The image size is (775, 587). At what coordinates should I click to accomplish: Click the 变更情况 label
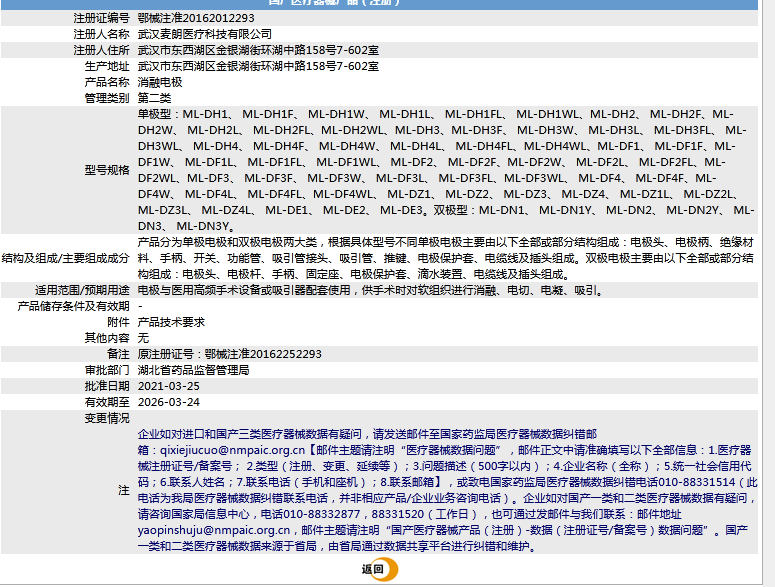107,418
